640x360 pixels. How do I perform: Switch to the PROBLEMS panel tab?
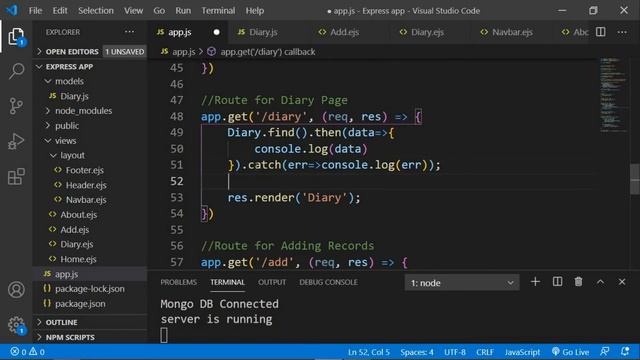[x=178, y=282]
